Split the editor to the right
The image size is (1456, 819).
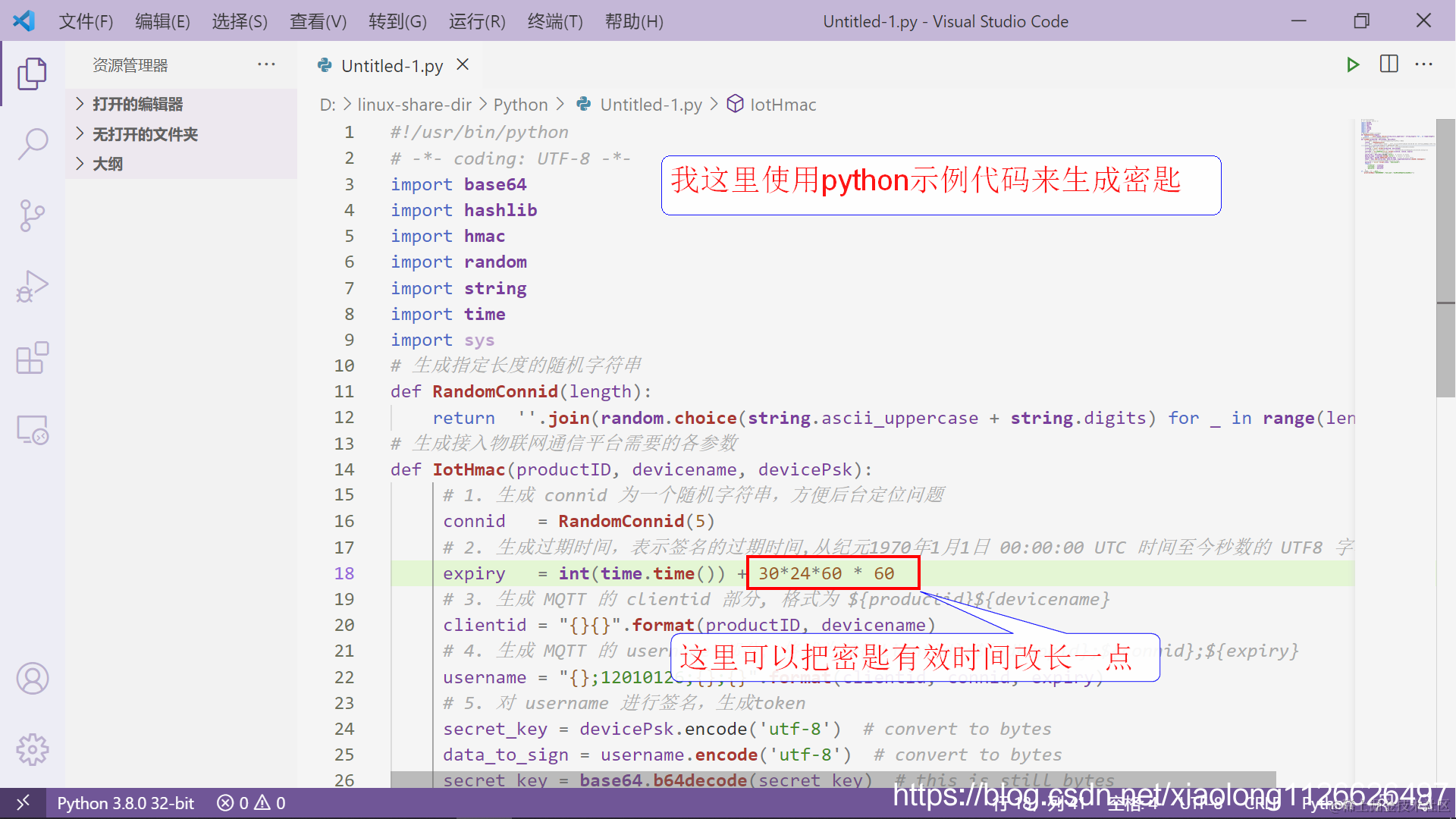[1389, 64]
